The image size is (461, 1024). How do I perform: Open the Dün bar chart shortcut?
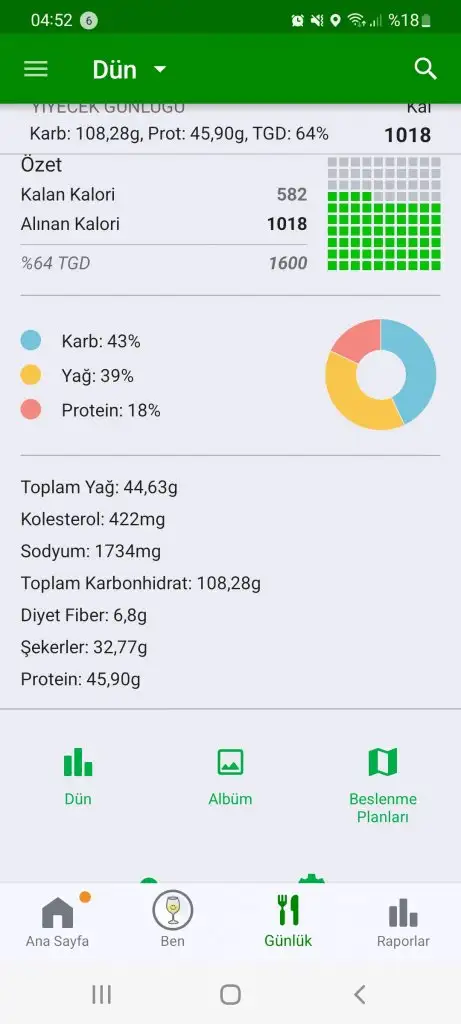[x=78, y=761]
